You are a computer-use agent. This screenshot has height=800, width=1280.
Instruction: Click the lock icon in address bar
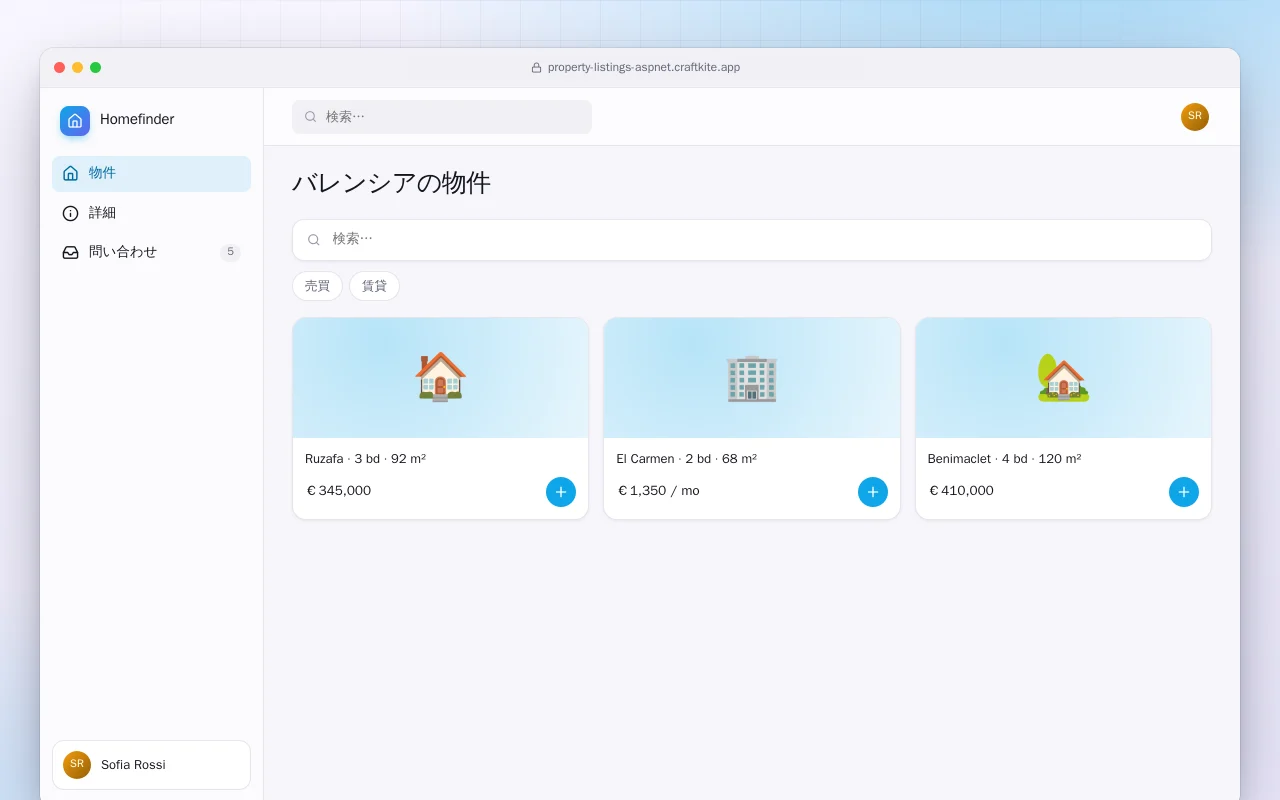536,68
